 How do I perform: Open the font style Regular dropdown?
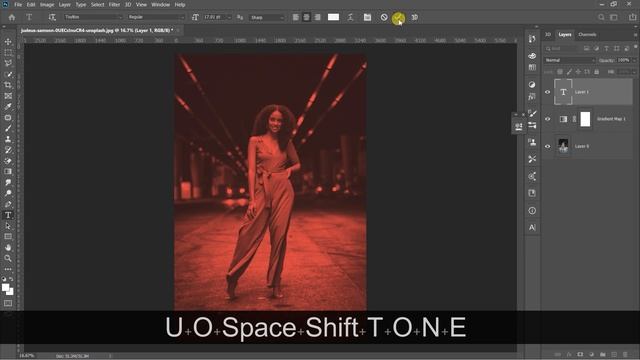point(156,17)
